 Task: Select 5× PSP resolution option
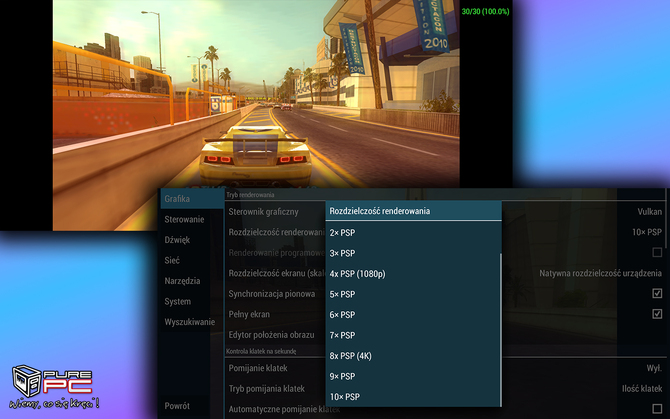tap(413, 294)
